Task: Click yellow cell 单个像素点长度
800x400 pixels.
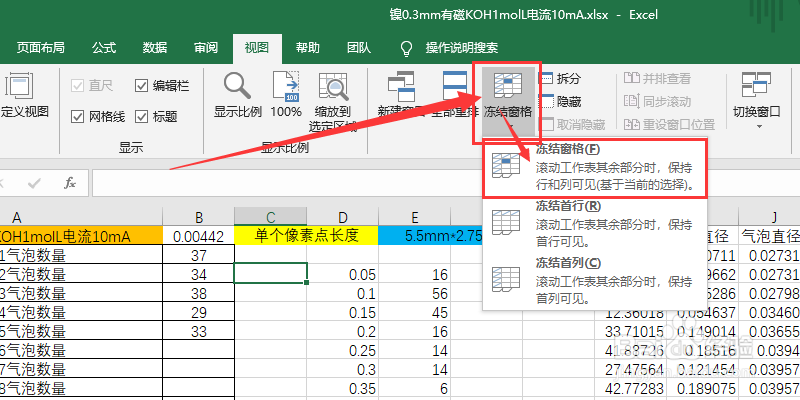Action: click(307, 236)
